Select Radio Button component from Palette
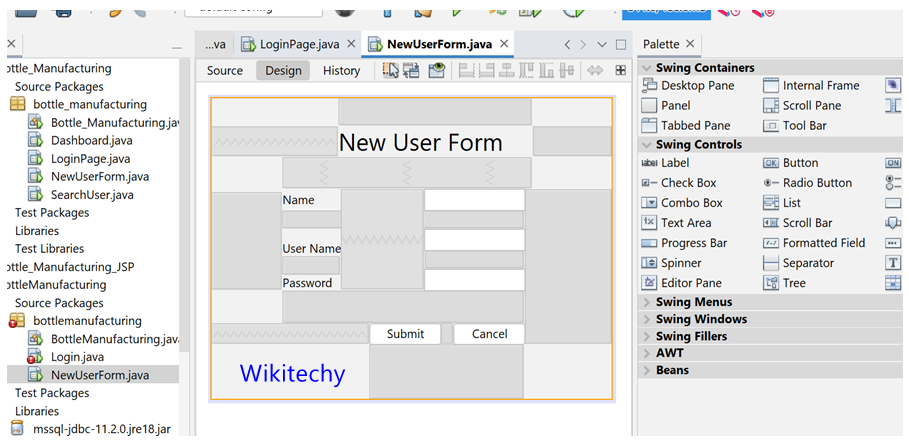Viewport: 909px width, 445px height. [817, 183]
